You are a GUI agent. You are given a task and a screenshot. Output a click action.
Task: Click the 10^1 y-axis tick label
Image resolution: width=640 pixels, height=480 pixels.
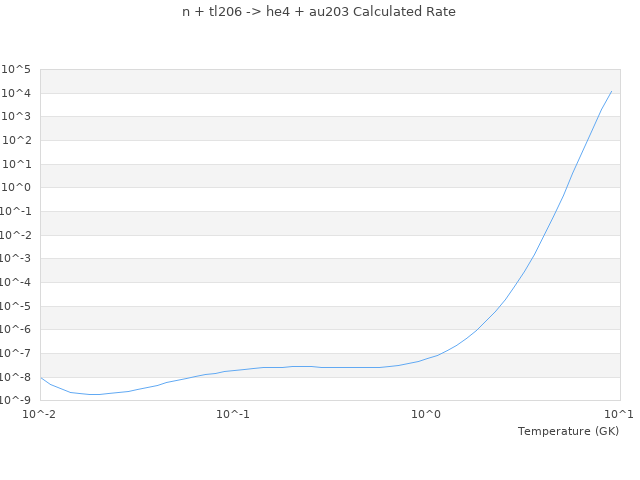coord(19,165)
